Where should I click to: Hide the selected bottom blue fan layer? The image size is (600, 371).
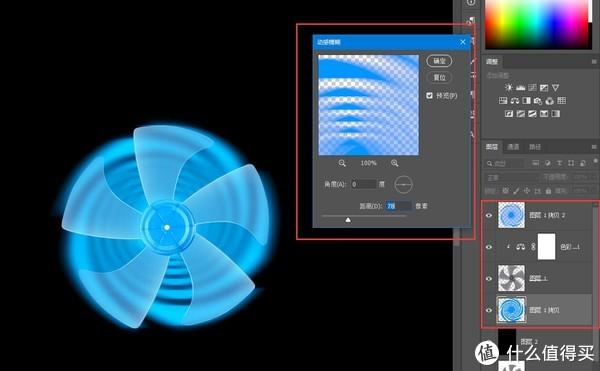point(489,310)
